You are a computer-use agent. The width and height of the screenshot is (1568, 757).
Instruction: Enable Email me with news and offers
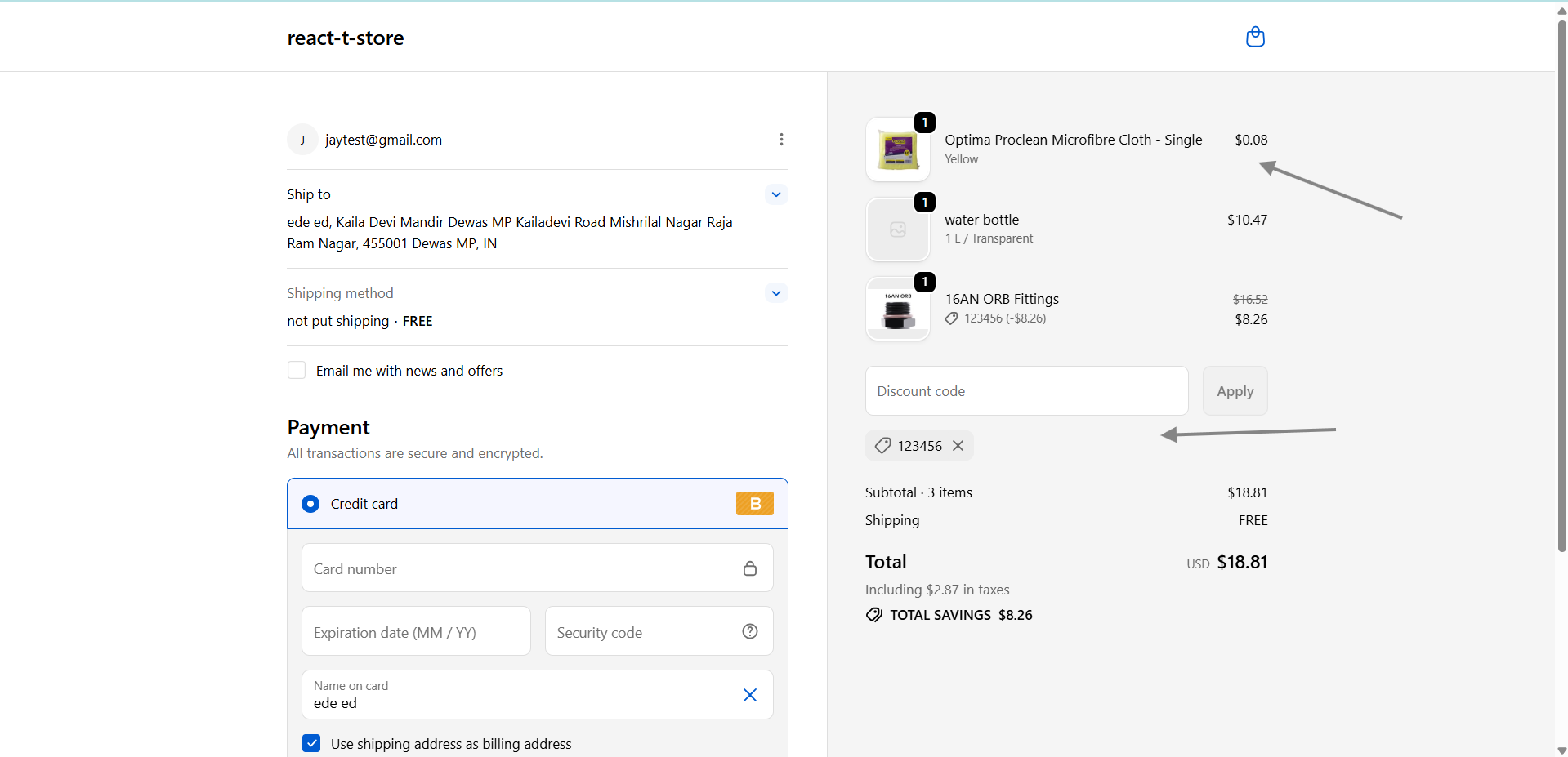(297, 371)
